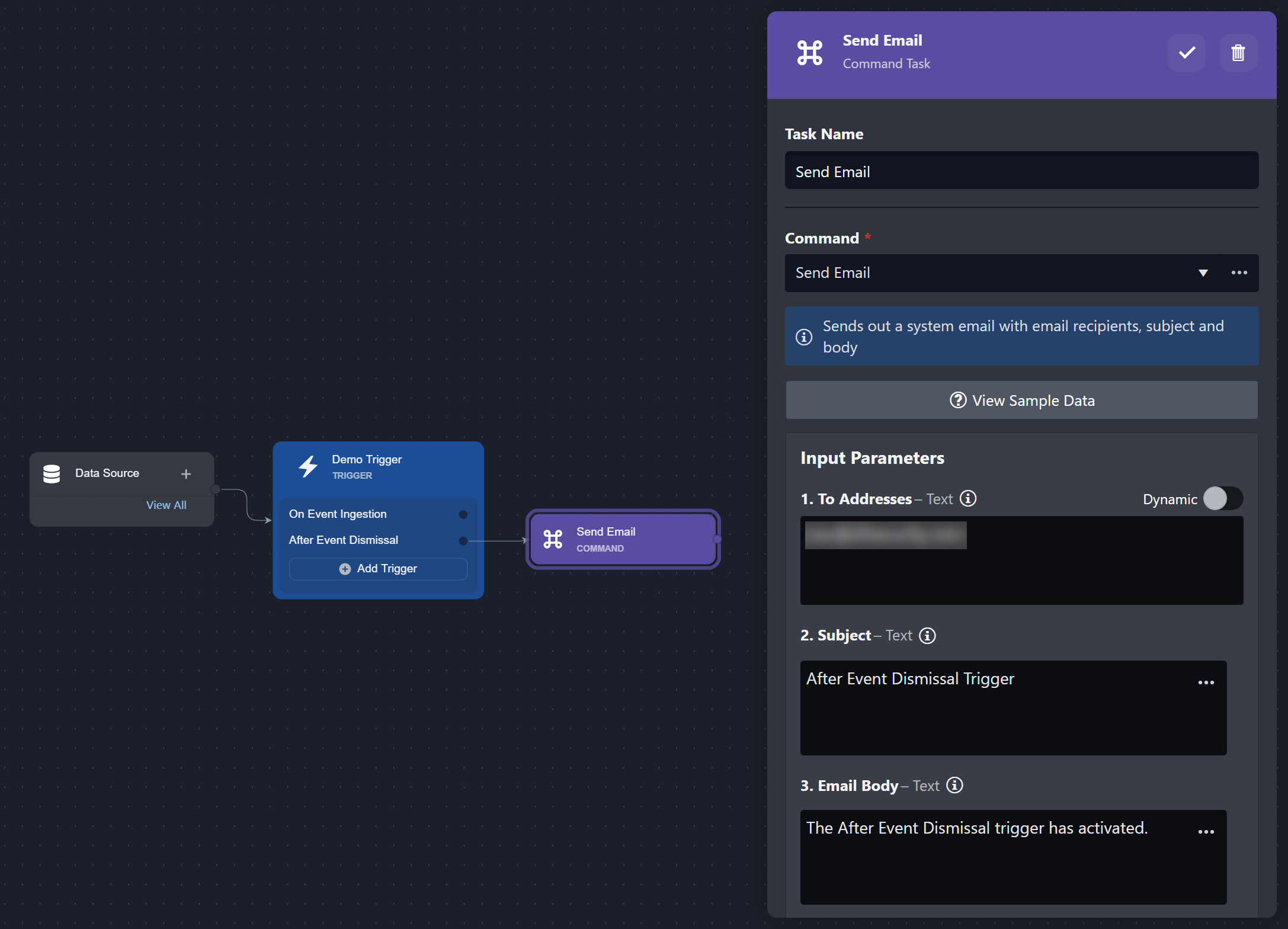The height and width of the screenshot is (929, 1288).
Task: Expand the Command dropdown arrow
Action: [1203, 273]
